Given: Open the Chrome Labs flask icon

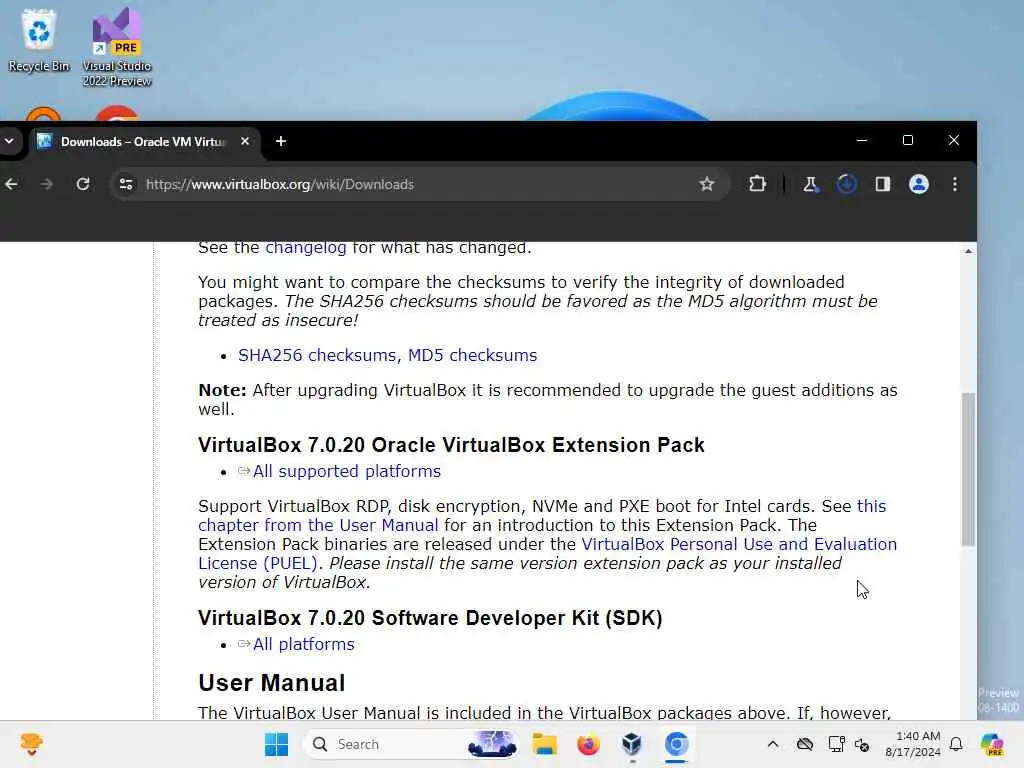Looking at the screenshot, I should coord(810,184).
